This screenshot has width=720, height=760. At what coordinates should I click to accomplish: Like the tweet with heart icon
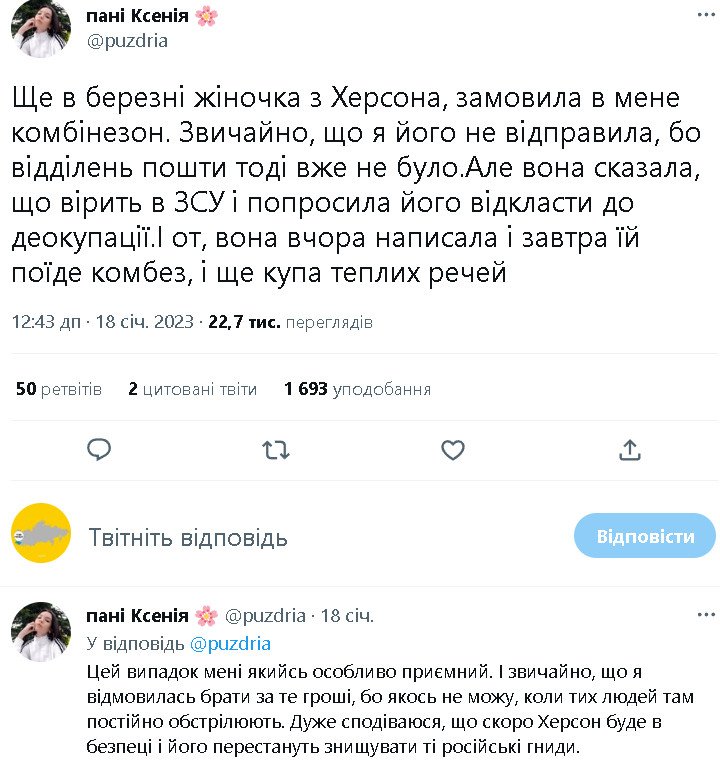click(x=453, y=450)
